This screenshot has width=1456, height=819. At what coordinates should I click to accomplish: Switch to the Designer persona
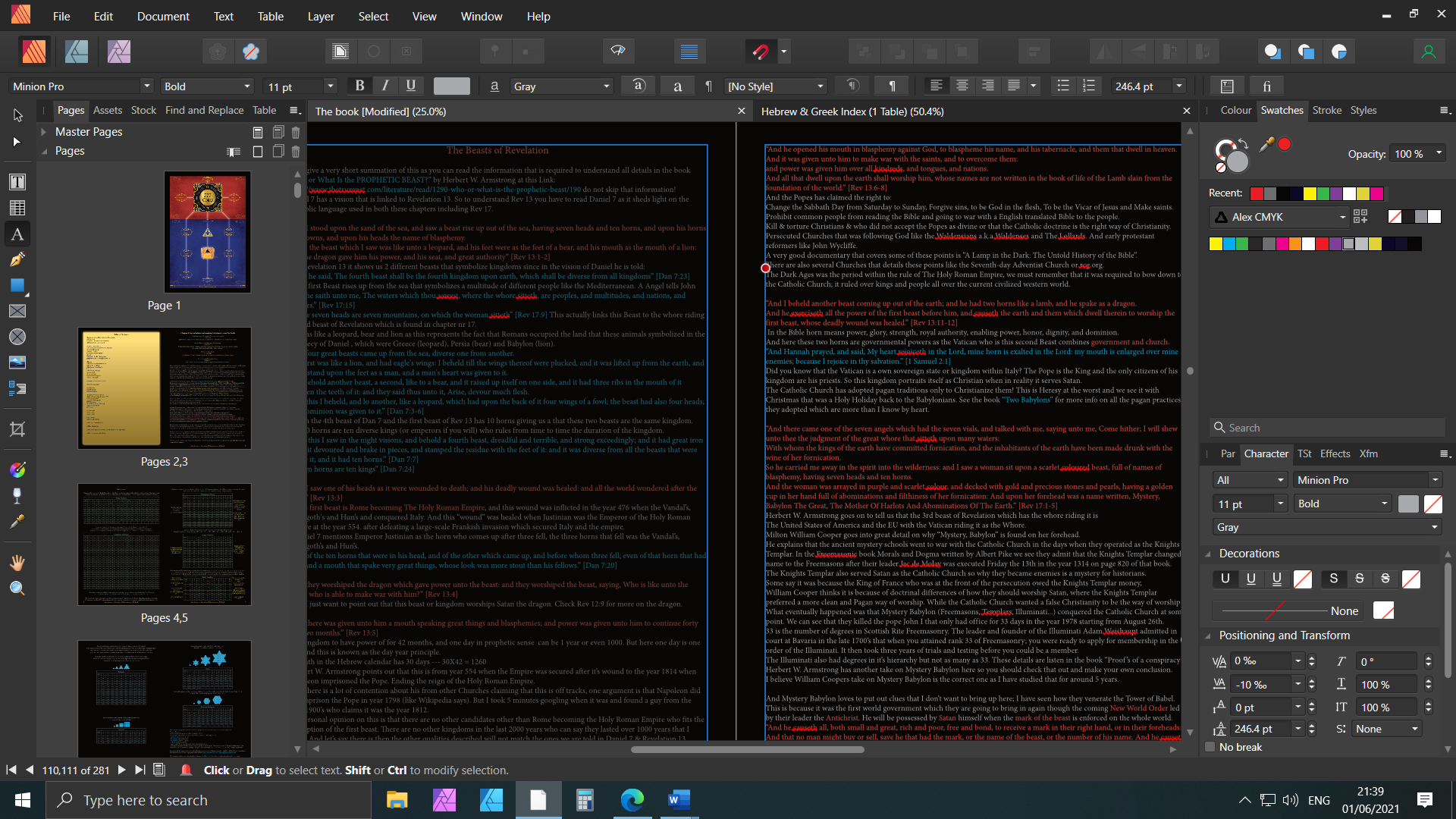tap(77, 52)
